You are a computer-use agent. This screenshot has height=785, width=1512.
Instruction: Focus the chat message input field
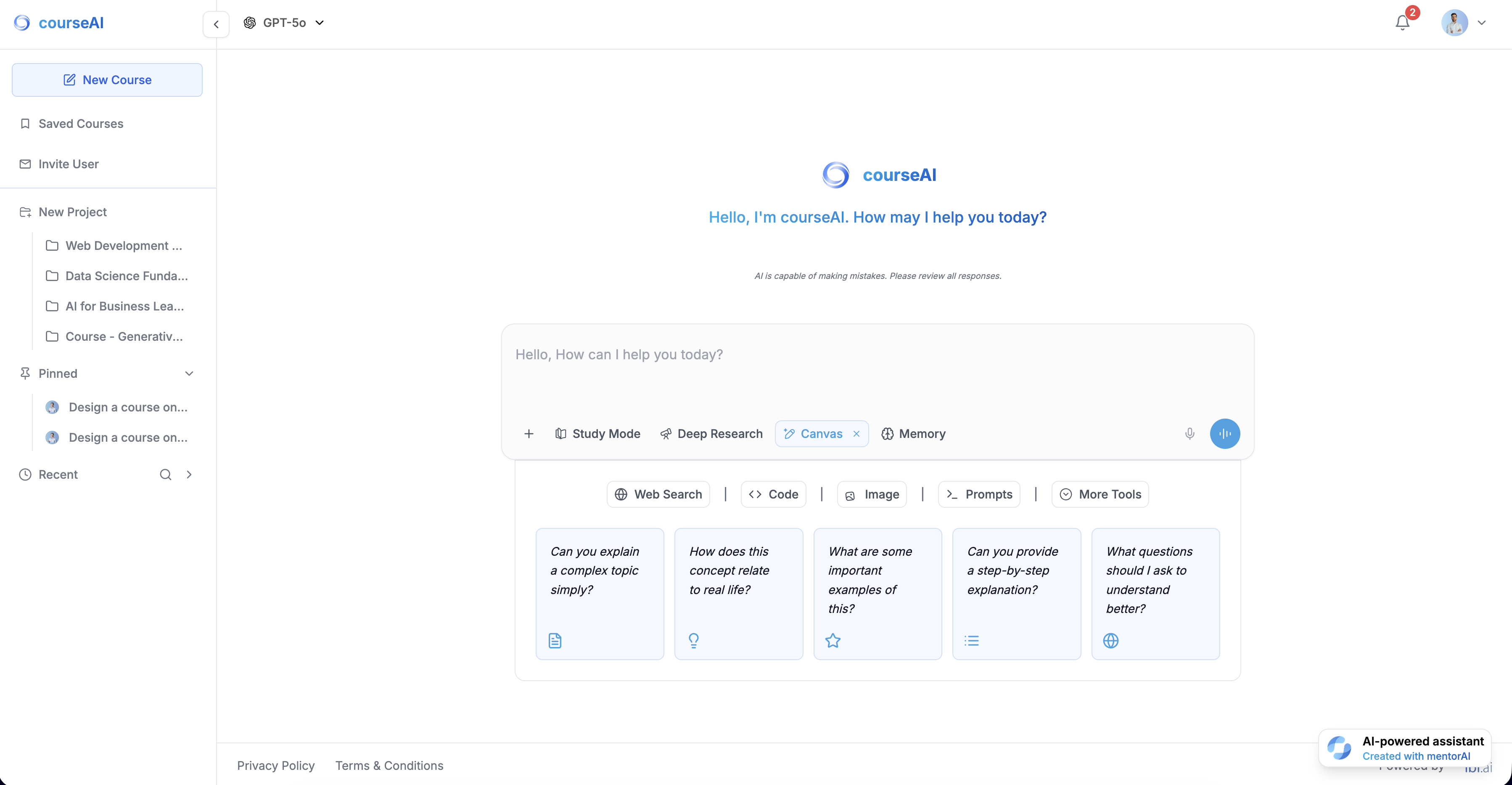pos(877,370)
